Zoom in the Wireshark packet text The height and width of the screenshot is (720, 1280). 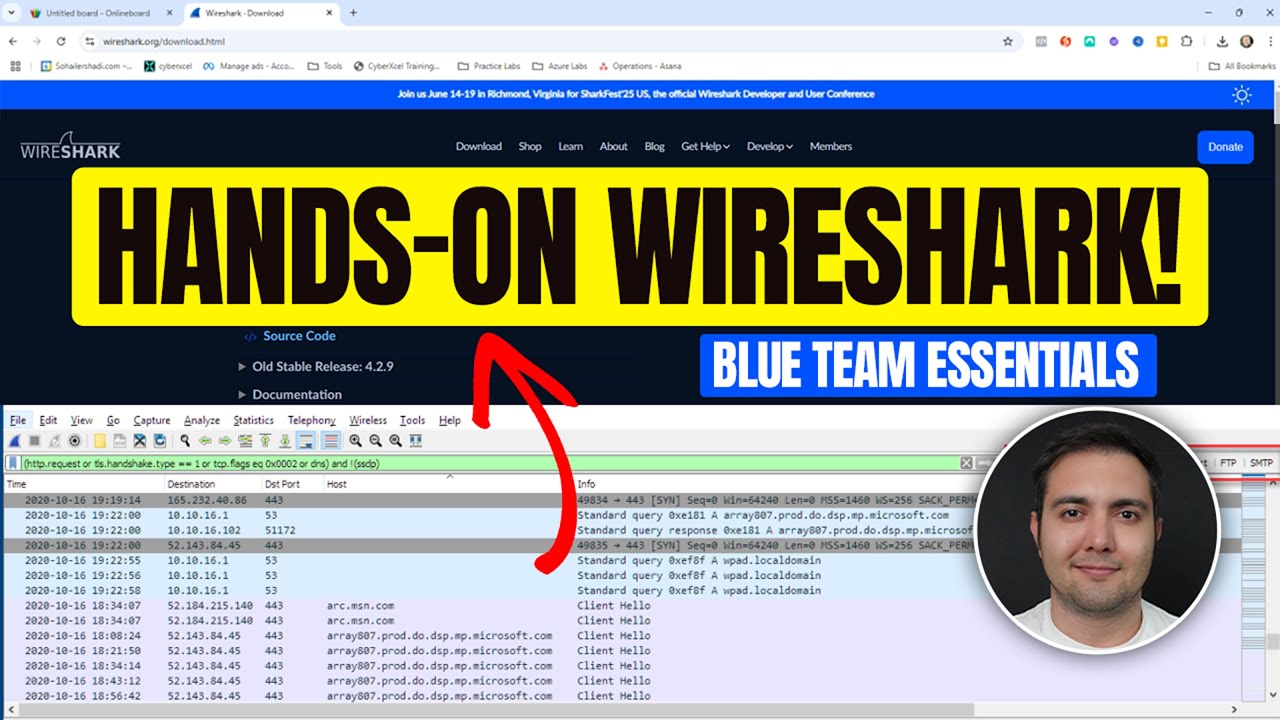[x=356, y=441]
